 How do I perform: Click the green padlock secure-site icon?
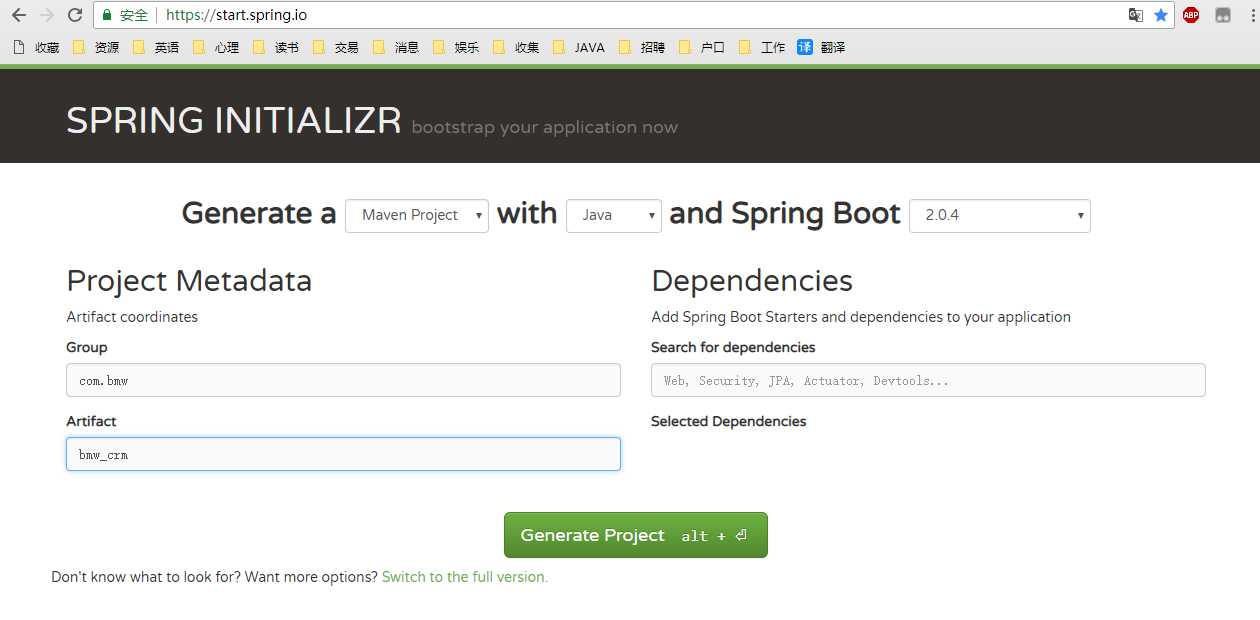107,15
